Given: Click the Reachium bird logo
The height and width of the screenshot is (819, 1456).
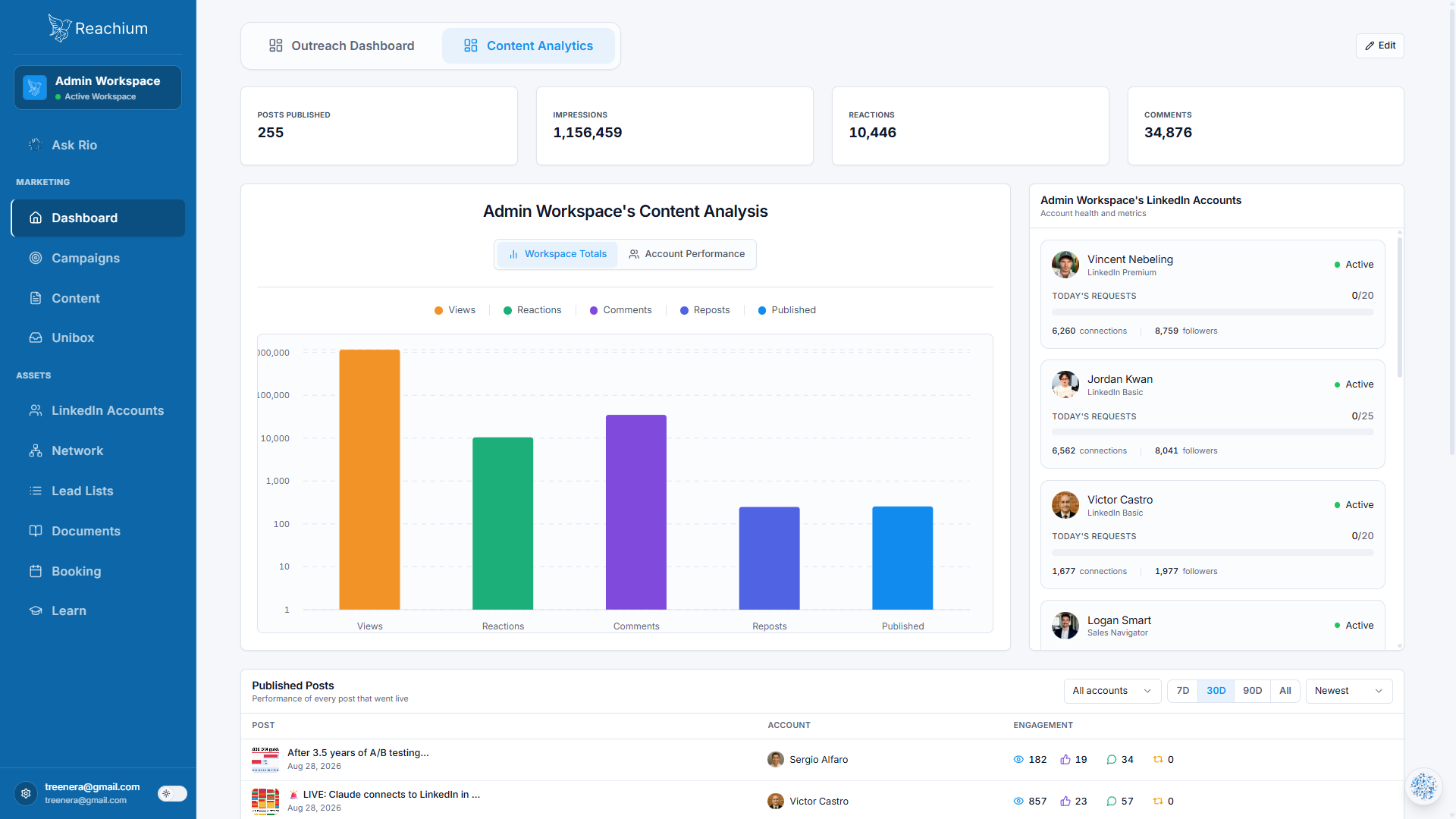Looking at the screenshot, I should point(59,28).
